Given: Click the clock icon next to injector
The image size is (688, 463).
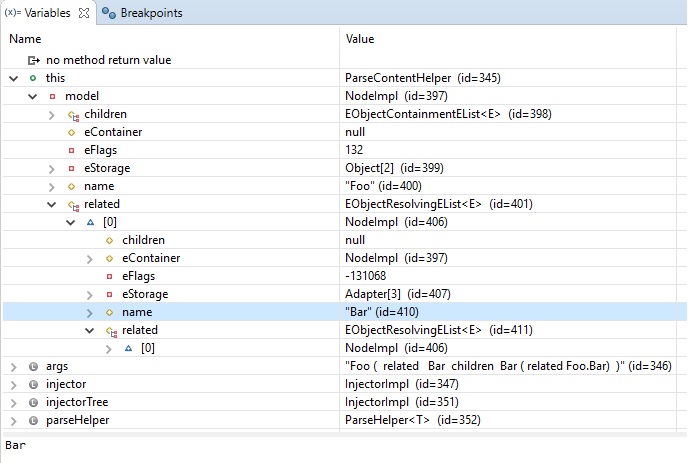Looking at the screenshot, I should pos(33,384).
